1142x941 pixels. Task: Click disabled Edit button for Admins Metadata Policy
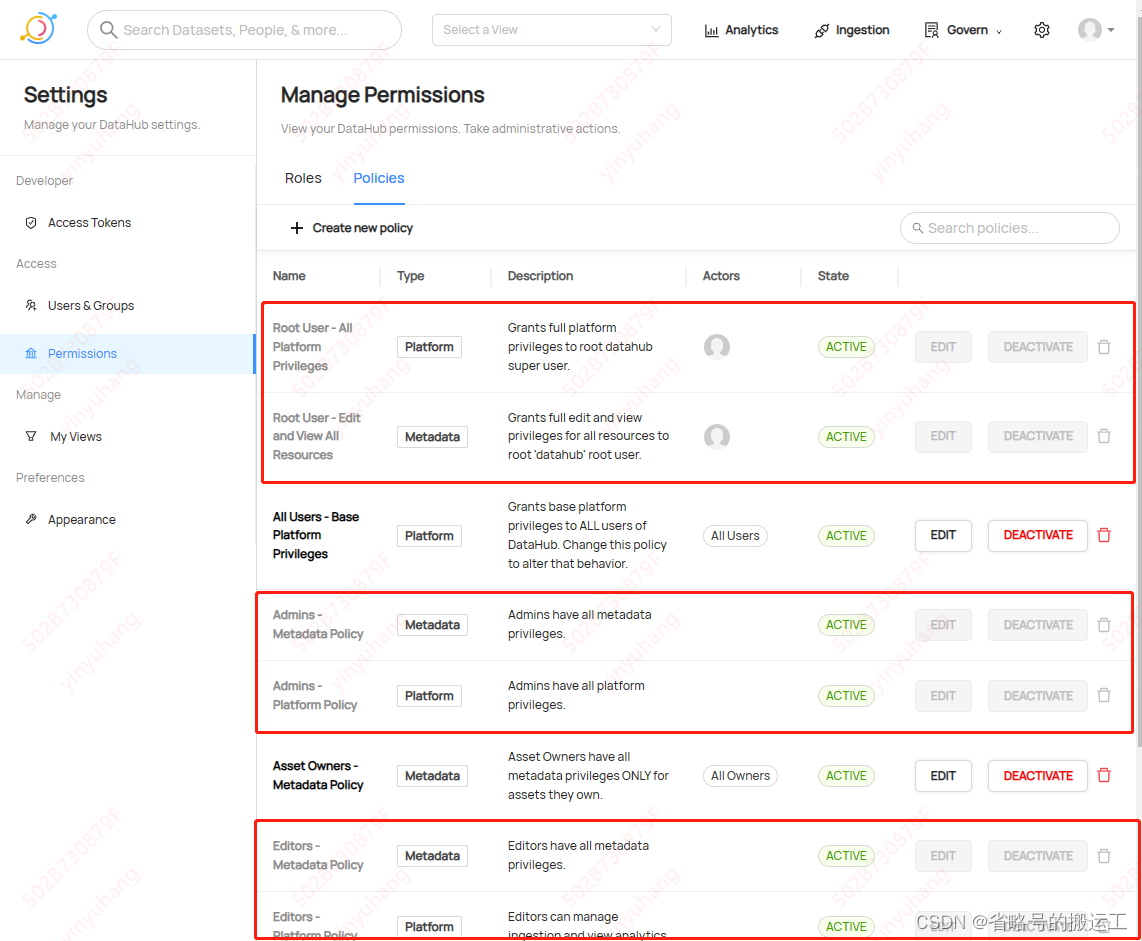click(x=943, y=625)
